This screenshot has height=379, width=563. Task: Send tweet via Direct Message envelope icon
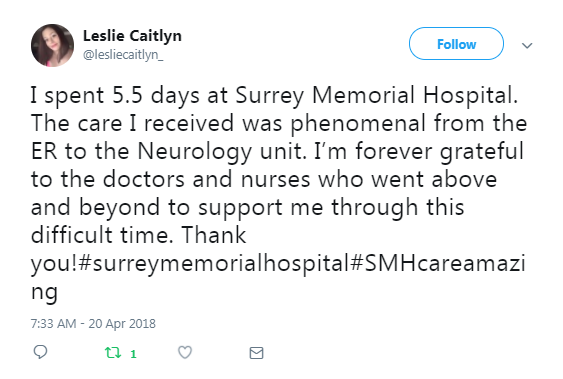pos(256,353)
